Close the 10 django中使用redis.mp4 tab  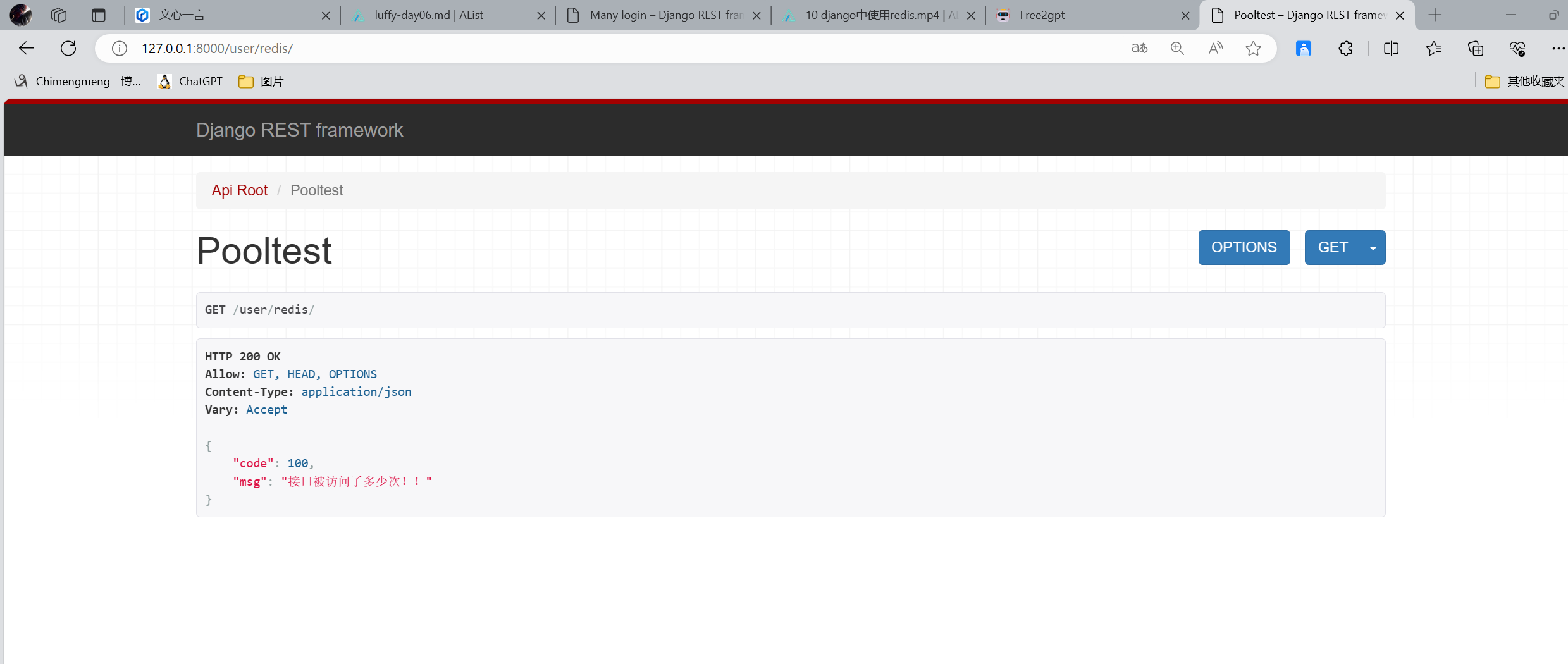(x=971, y=16)
